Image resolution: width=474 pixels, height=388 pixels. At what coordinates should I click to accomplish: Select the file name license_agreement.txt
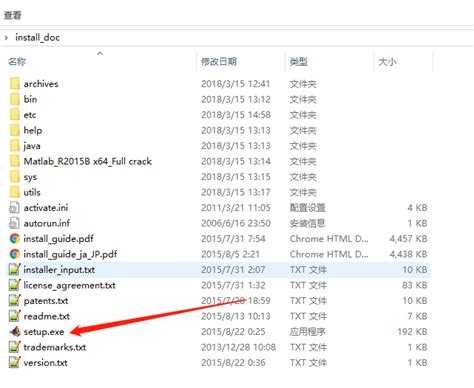point(69,285)
